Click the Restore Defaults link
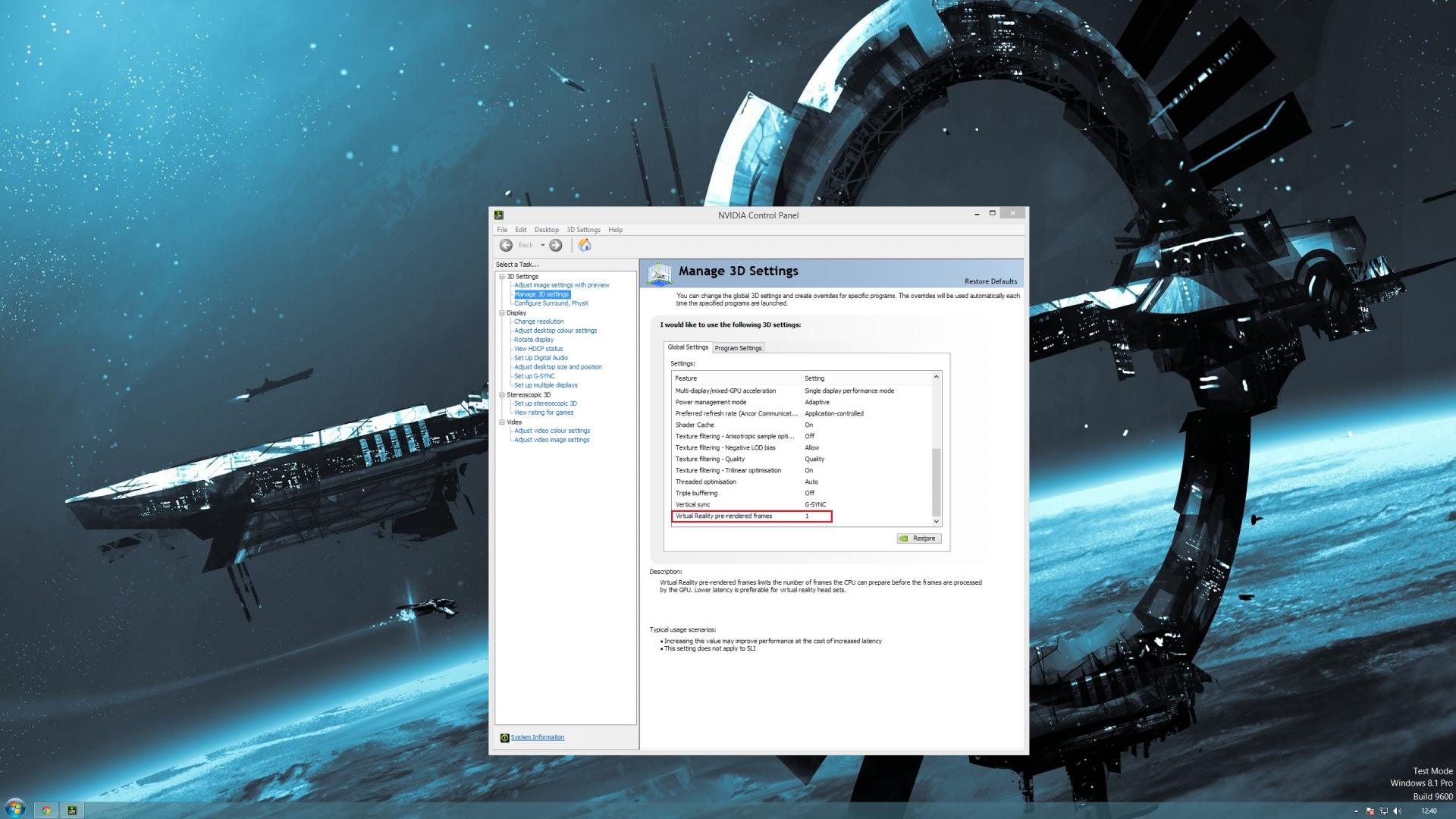The width and height of the screenshot is (1456, 819). click(990, 281)
